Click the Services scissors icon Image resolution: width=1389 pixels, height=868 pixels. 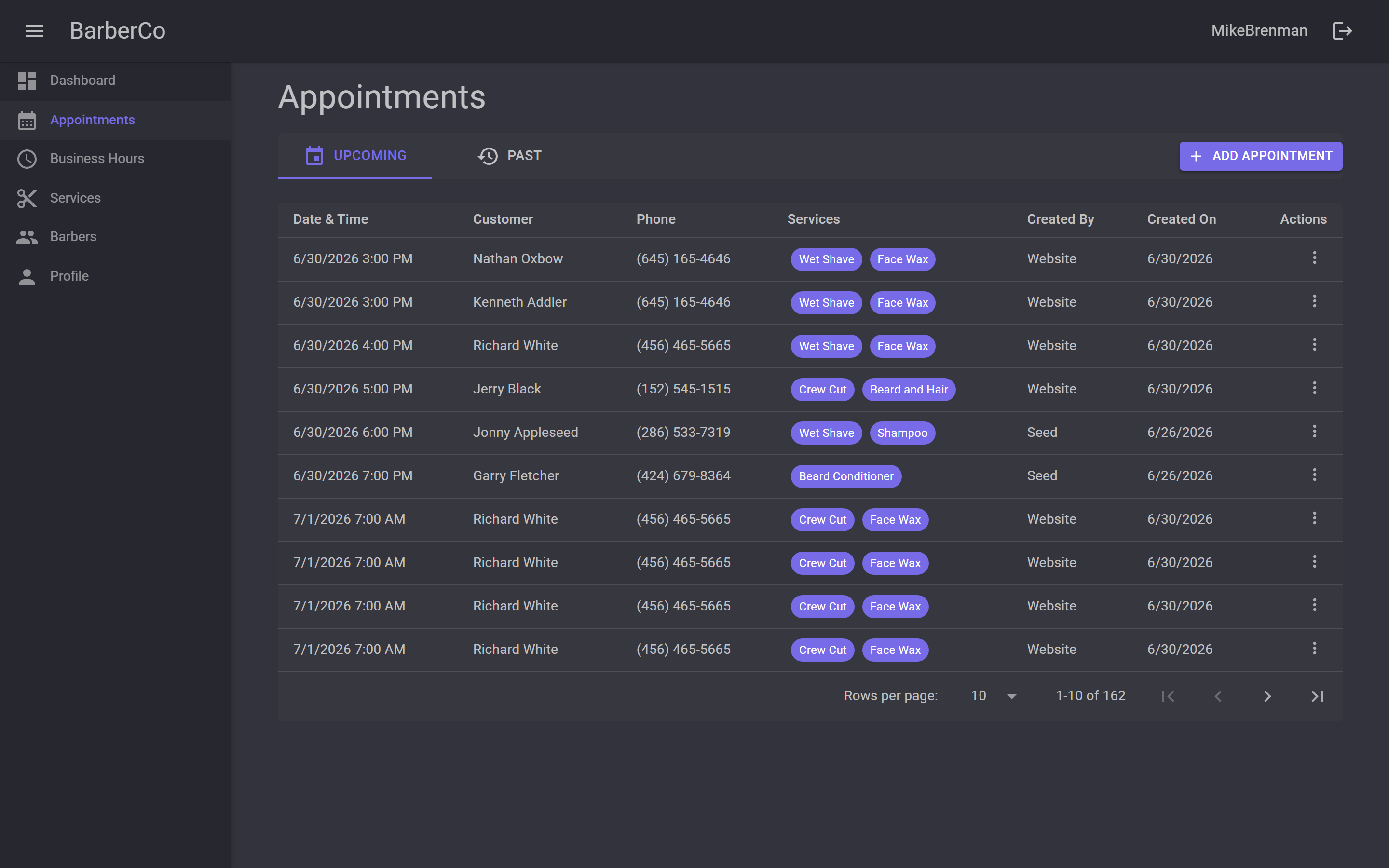(x=27, y=198)
